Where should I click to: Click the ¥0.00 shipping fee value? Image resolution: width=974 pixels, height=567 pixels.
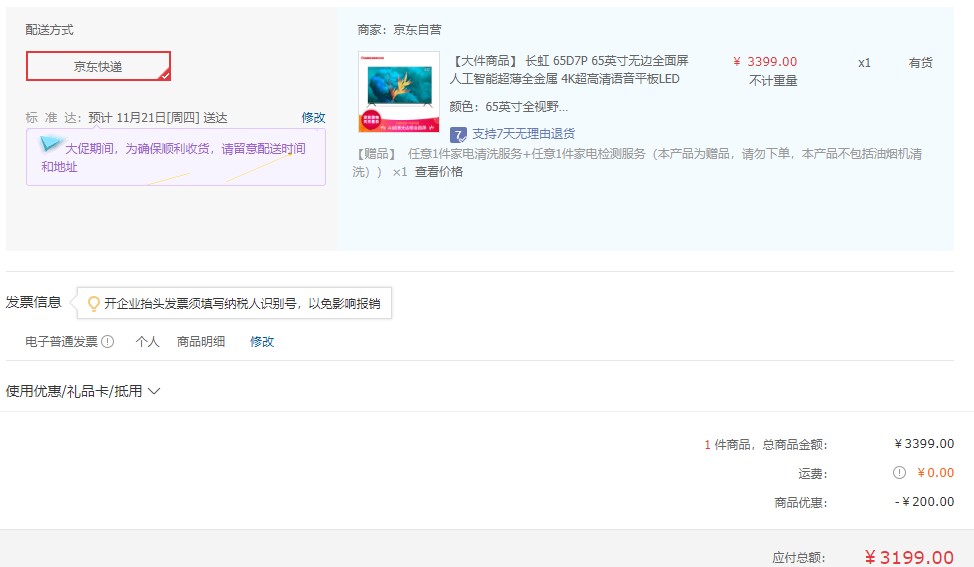point(935,473)
